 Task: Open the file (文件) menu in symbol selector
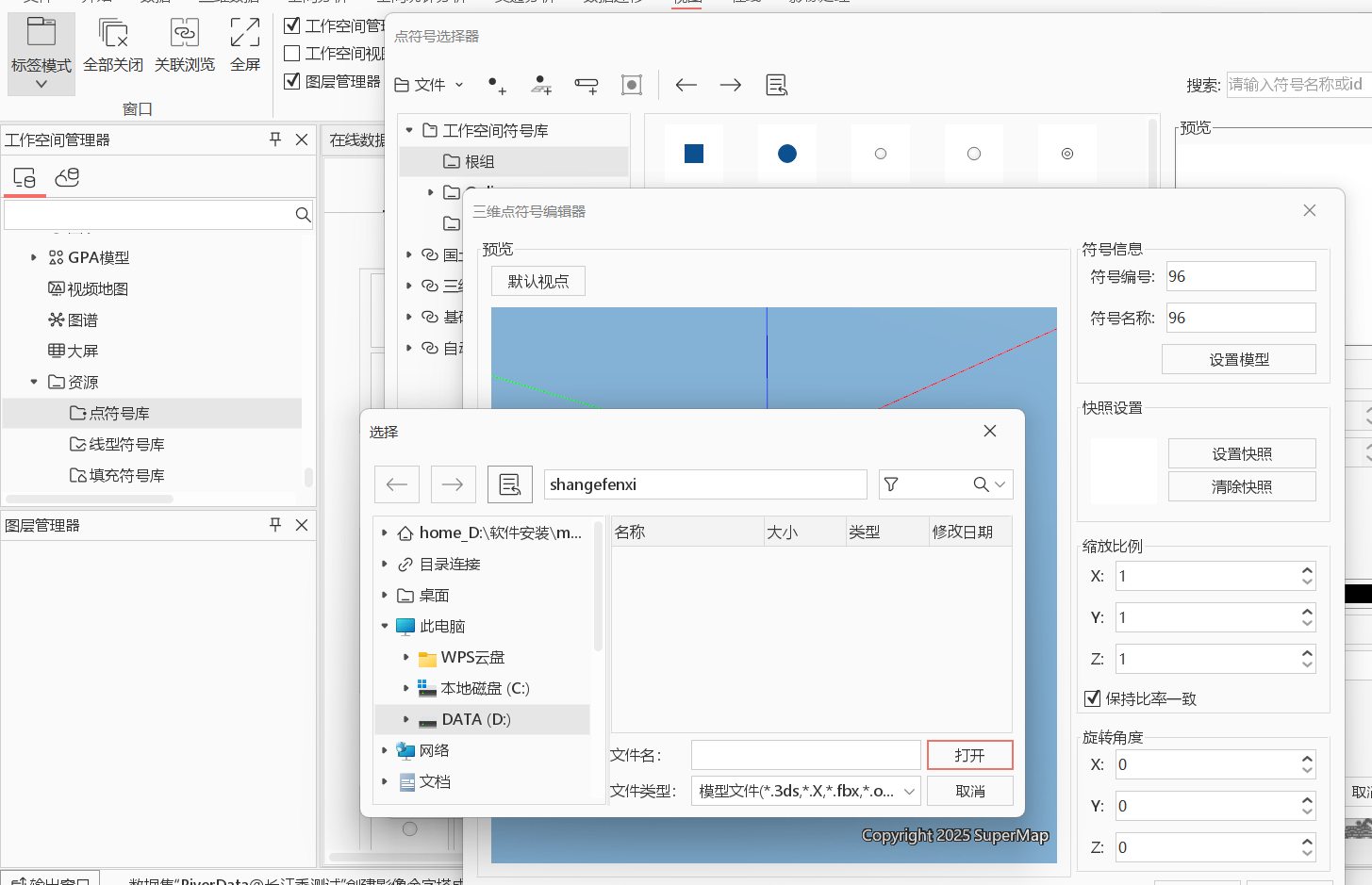429,85
